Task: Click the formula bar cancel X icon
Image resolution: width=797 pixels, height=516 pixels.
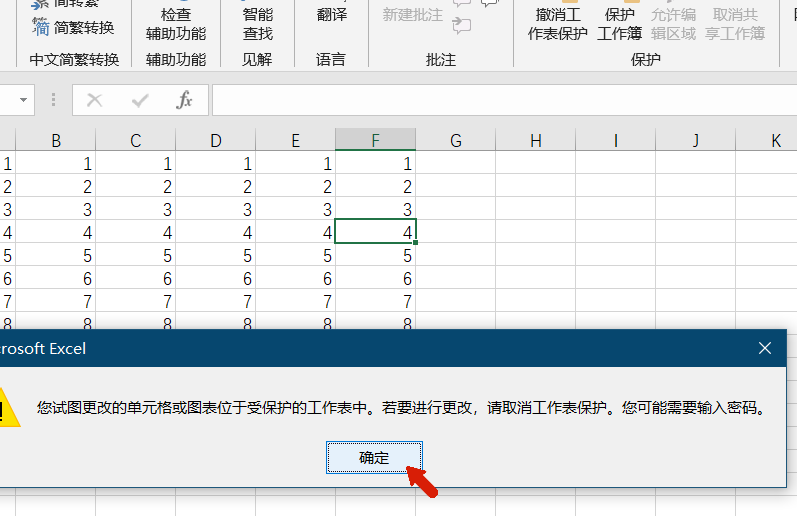Action: point(95,100)
